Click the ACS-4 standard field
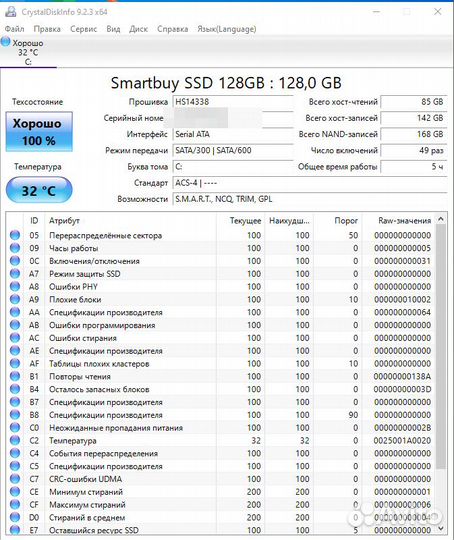The image size is (454, 540). 310,183
